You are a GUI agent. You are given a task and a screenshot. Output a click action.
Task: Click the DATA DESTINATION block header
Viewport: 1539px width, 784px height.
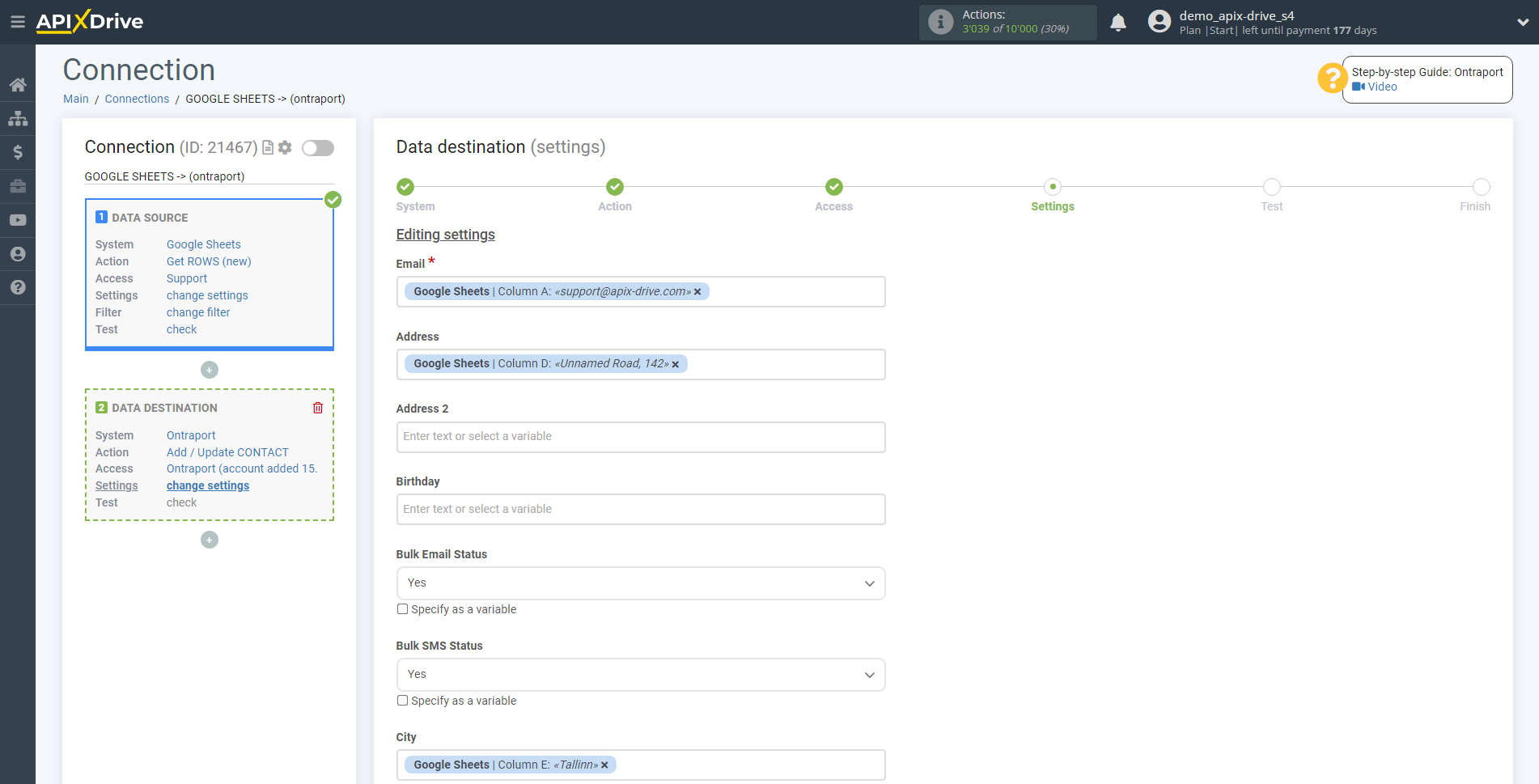click(x=164, y=408)
